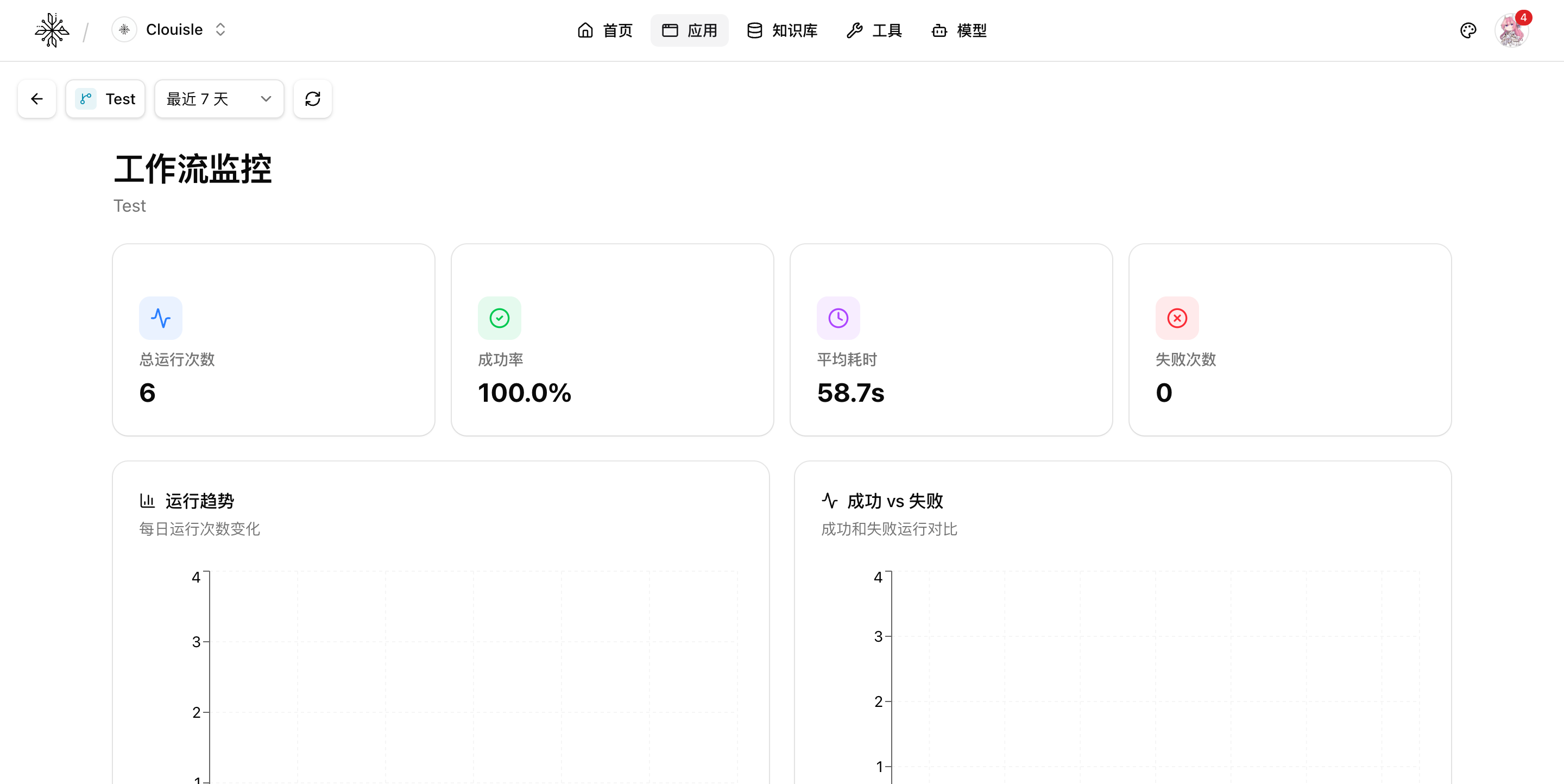Click the Test workflow name button
The width and height of the screenshot is (1564, 784).
[106, 99]
